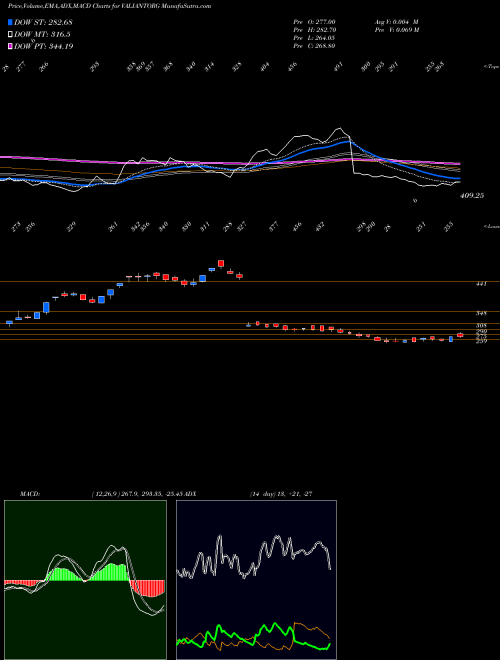Click the 308 horizontal level label

(481, 325)
